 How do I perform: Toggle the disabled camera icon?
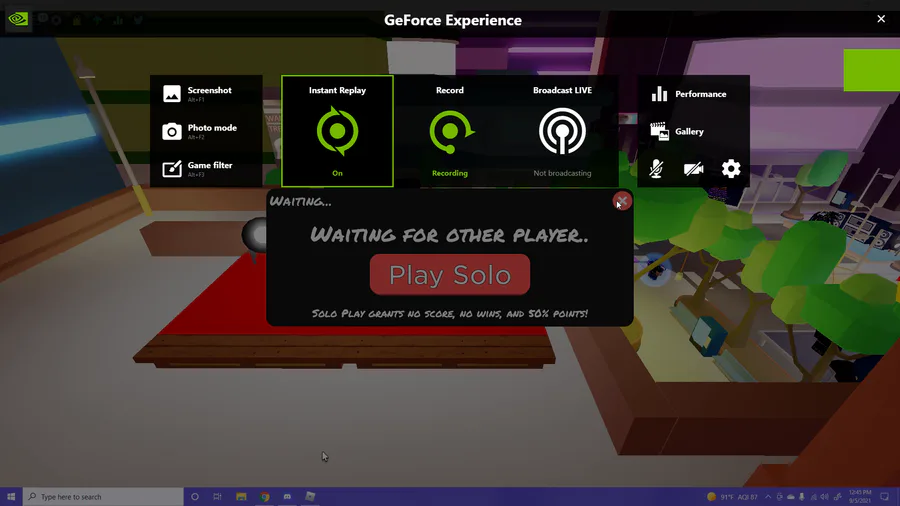point(693,169)
